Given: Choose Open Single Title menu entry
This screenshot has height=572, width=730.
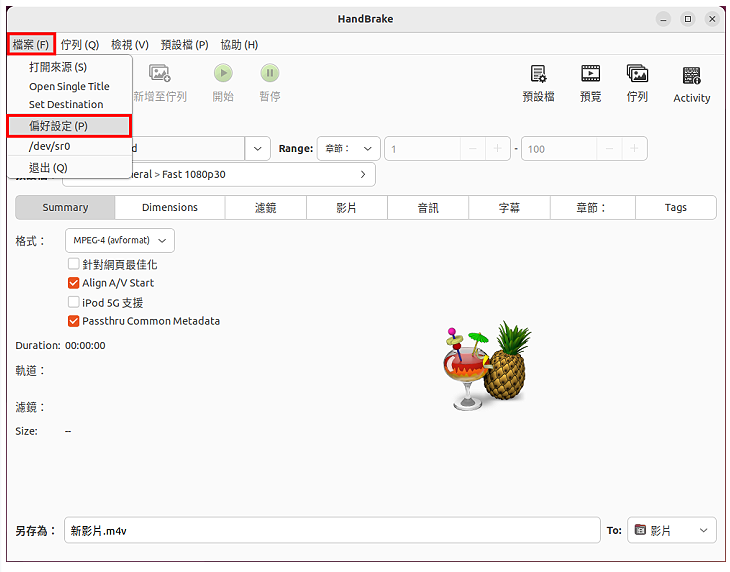Looking at the screenshot, I should point(70,87).
